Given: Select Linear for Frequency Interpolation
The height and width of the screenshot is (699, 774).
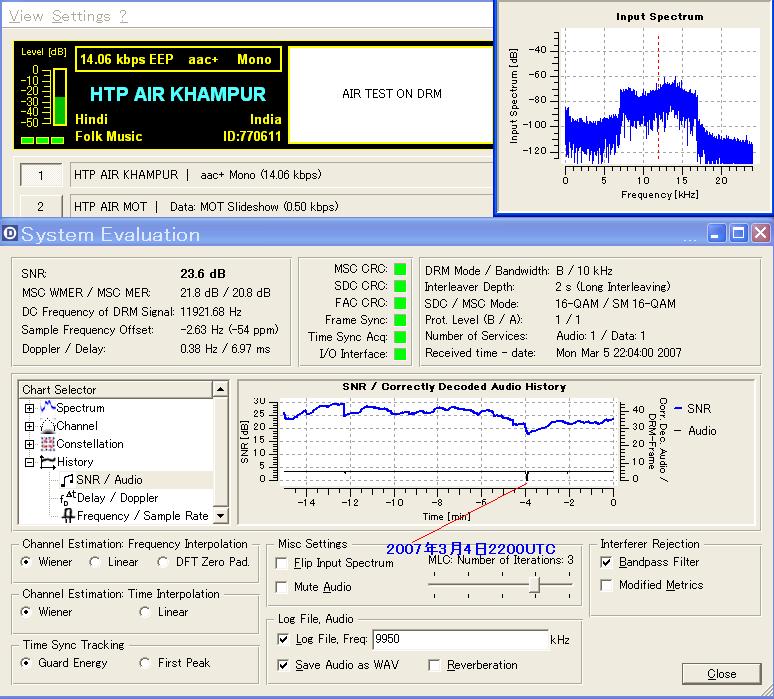Looking at the screenshot, I should click(x=95, y=562).
